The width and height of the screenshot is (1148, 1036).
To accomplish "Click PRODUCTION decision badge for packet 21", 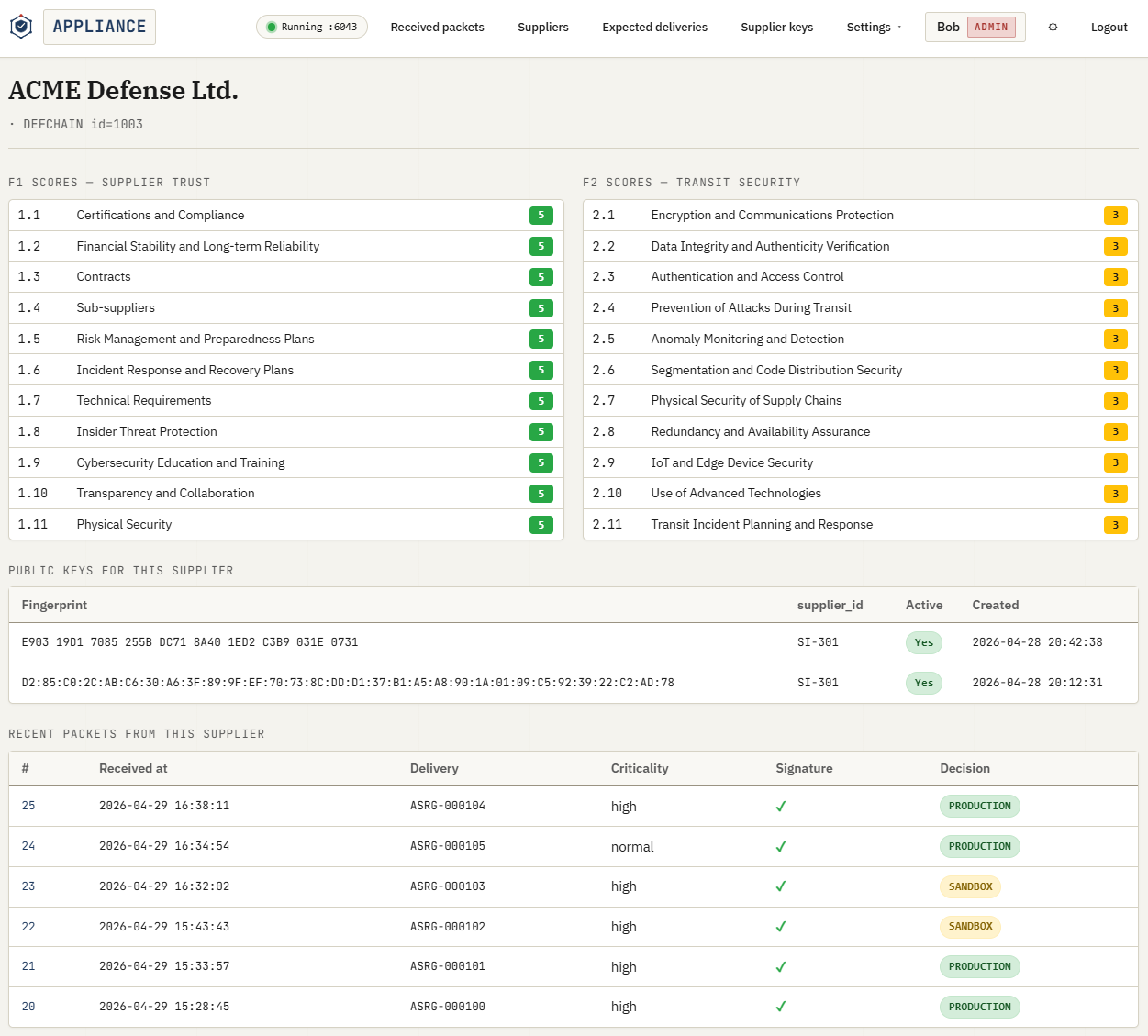I will point(980,967).
